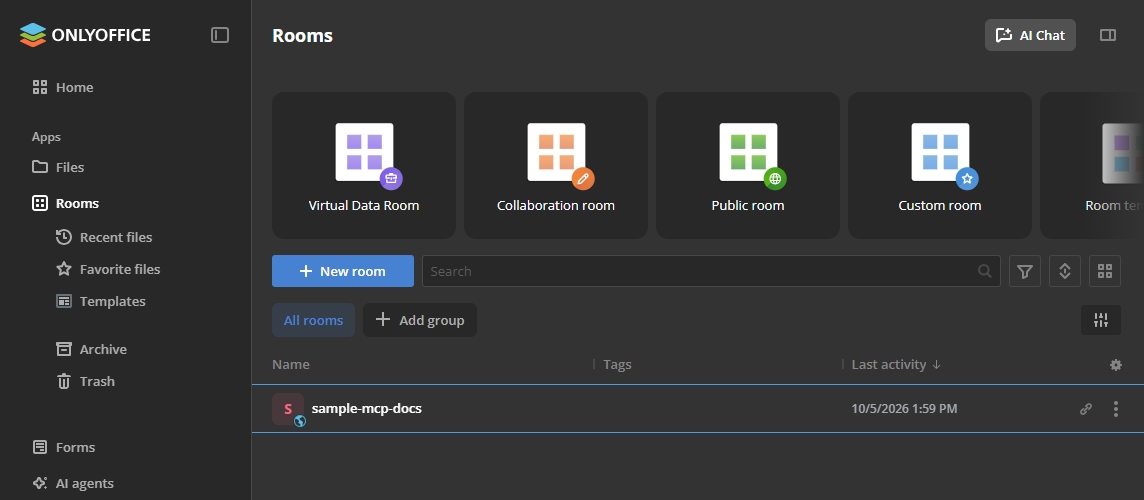Click the Virtual Data Room briefcase badge
This screenshot has width=1144, height=500.
[392, 177]
